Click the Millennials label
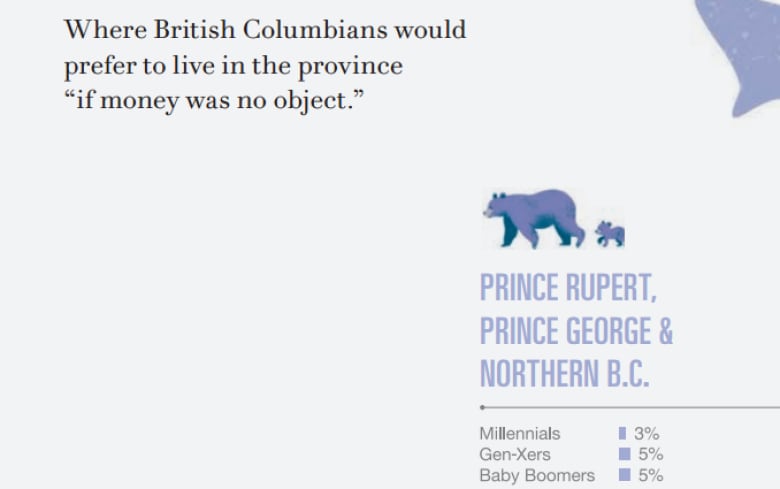The image size is (780, 489). click(519, 433)
